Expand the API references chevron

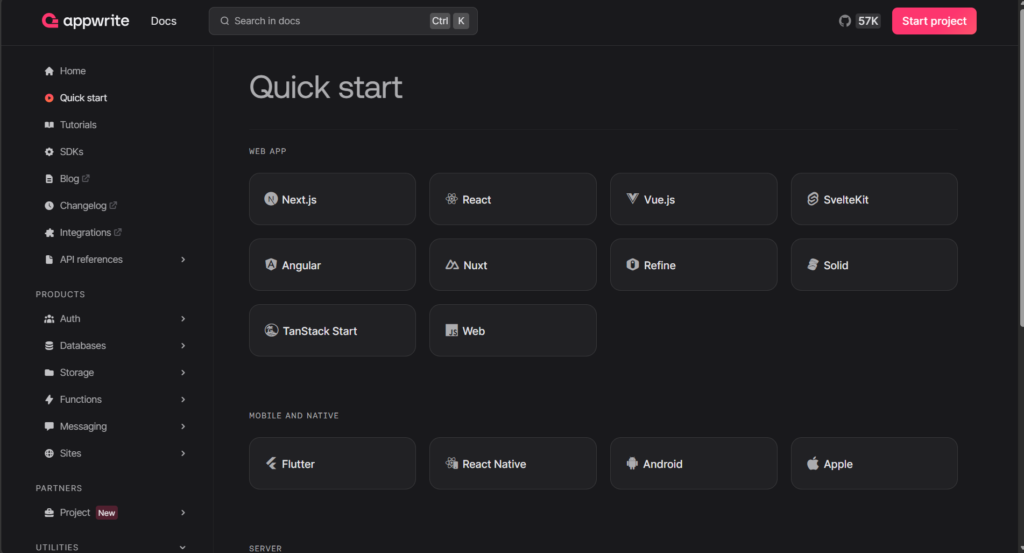(x=183, y=259)
